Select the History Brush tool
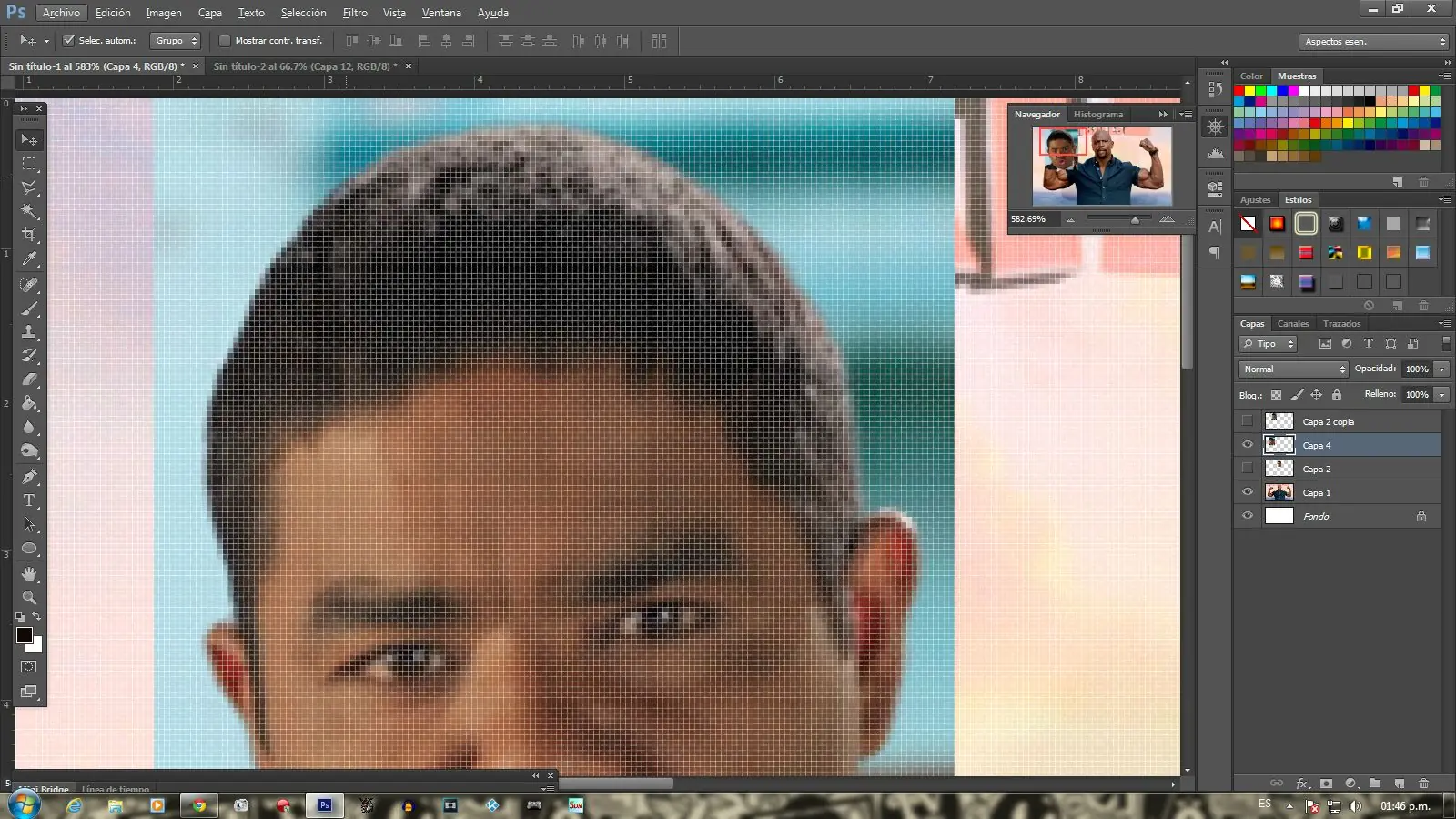 coord(29,356)
